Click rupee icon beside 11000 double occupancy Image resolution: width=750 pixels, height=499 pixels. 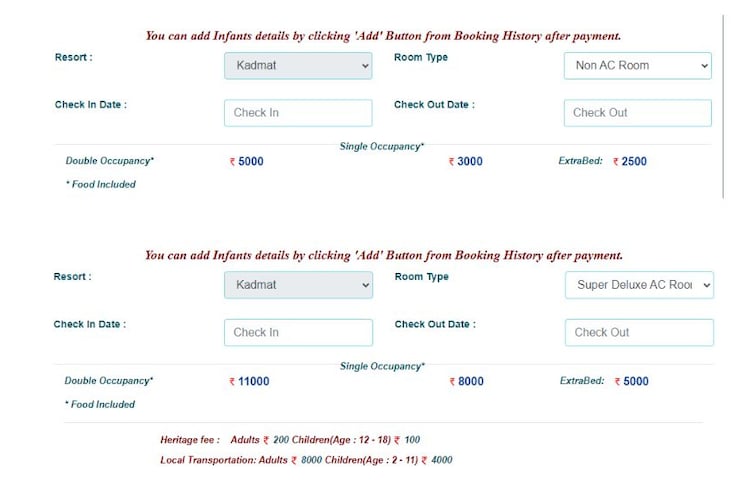pos(232,382)
